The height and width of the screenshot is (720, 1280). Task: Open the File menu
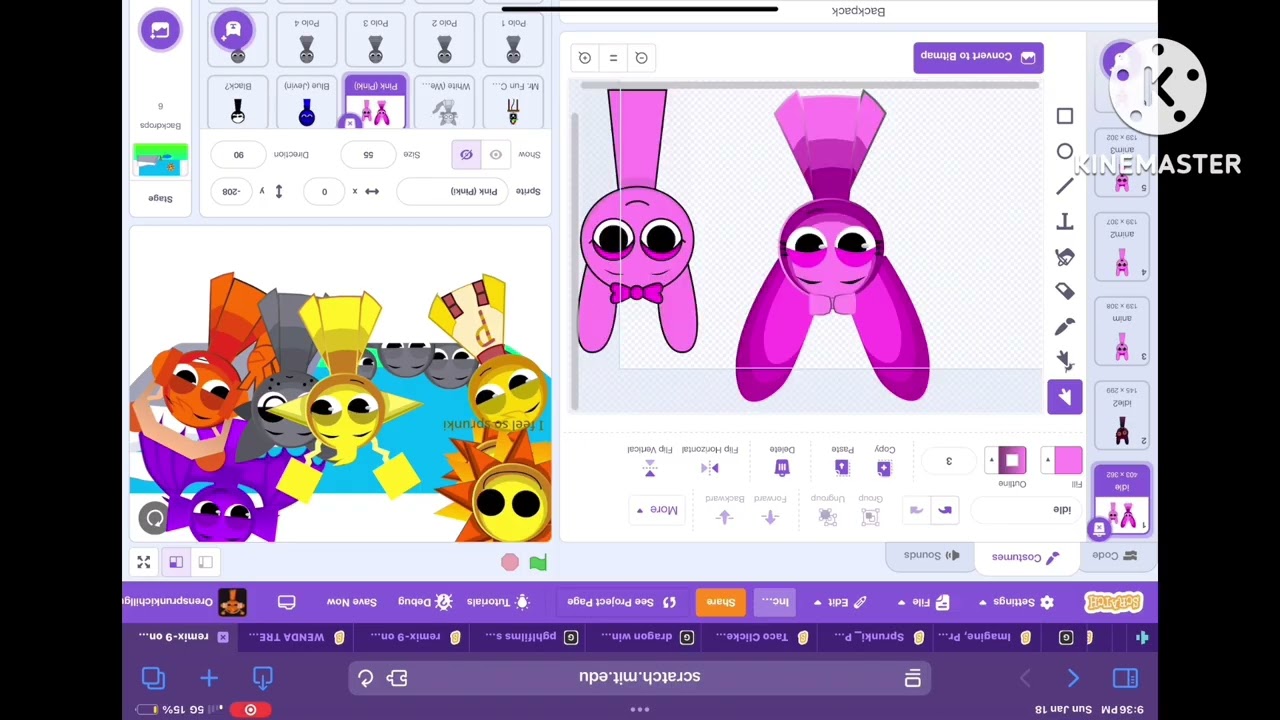(x=922, y=602)
